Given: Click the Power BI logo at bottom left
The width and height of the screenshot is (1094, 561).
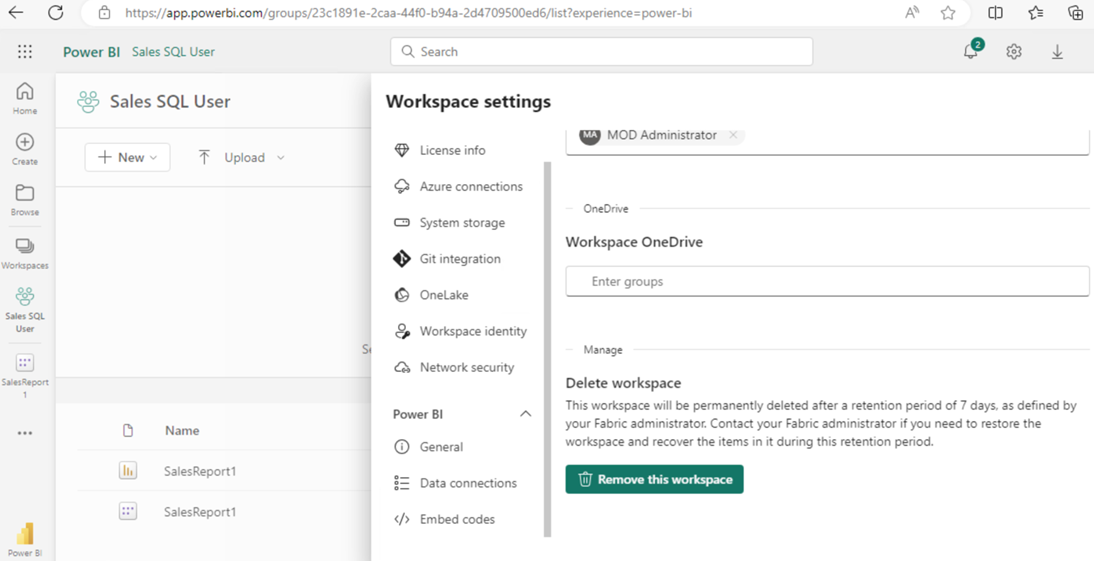Looking at the screenshot, I should click(x=24, y=538).
